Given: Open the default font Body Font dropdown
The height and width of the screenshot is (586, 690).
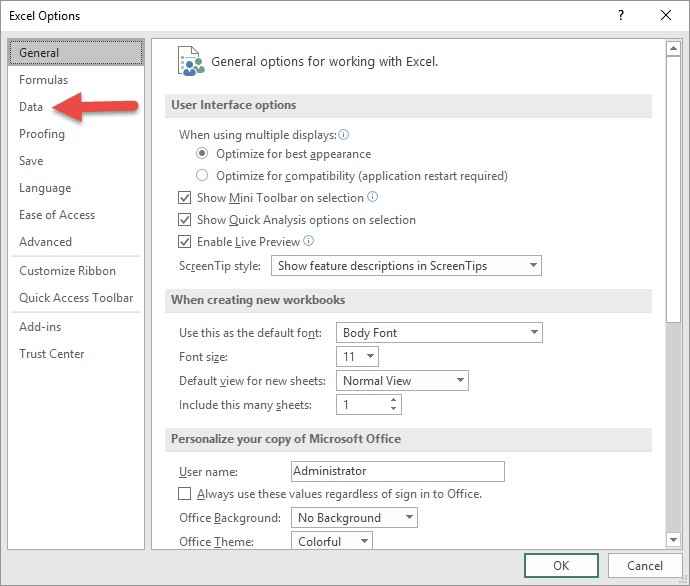Looking at the screenshot, I should point(439,333).
